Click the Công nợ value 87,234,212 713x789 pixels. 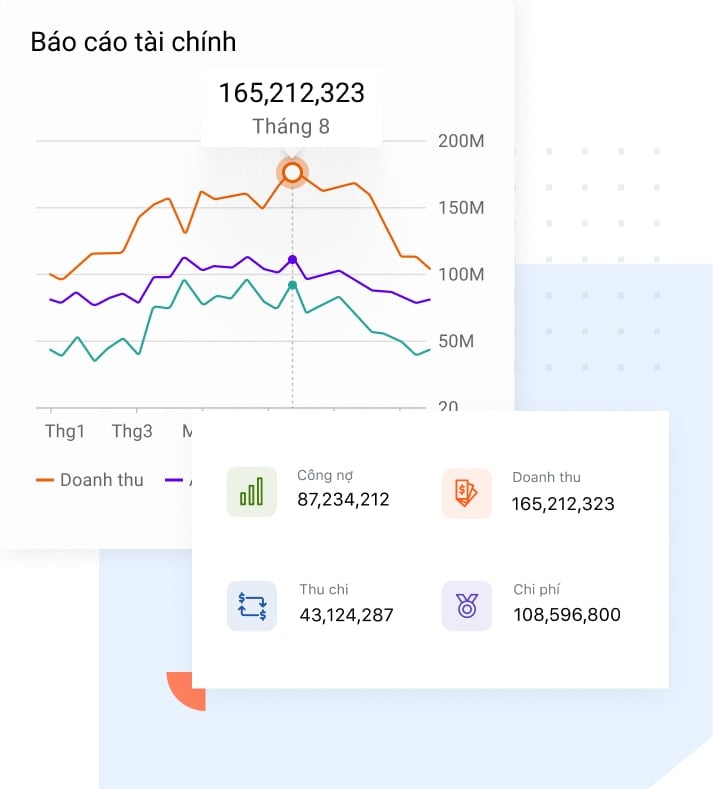[x=343, y=499]
